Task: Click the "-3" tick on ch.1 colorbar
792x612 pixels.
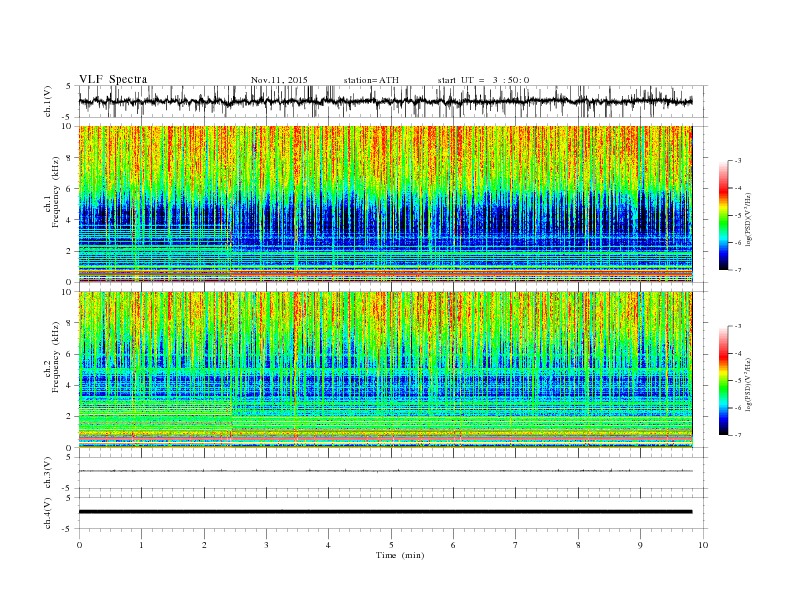Action: pyautogui.click(x=738, y=161)
